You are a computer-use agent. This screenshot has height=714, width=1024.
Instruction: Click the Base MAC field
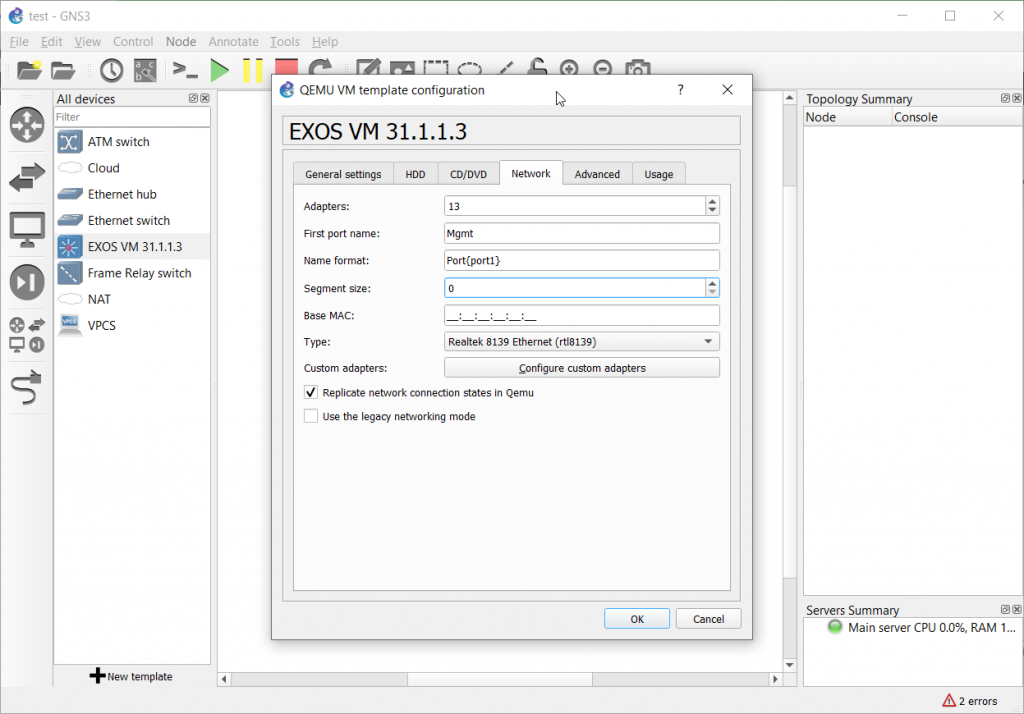coord(582,316)
